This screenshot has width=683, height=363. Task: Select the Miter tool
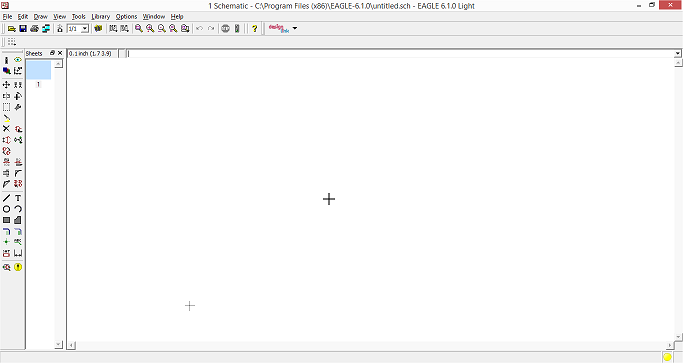tap(18, 173)
